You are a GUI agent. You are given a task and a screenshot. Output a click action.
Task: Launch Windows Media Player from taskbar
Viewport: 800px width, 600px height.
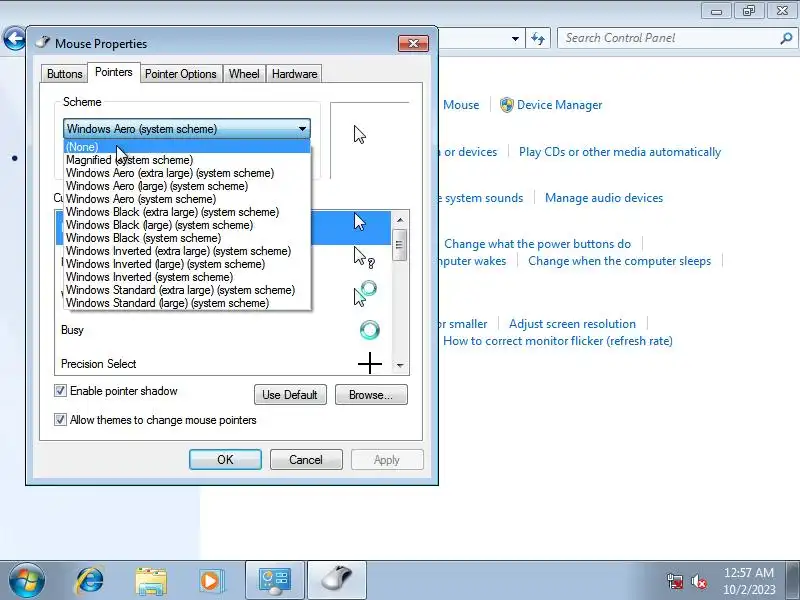210,581
